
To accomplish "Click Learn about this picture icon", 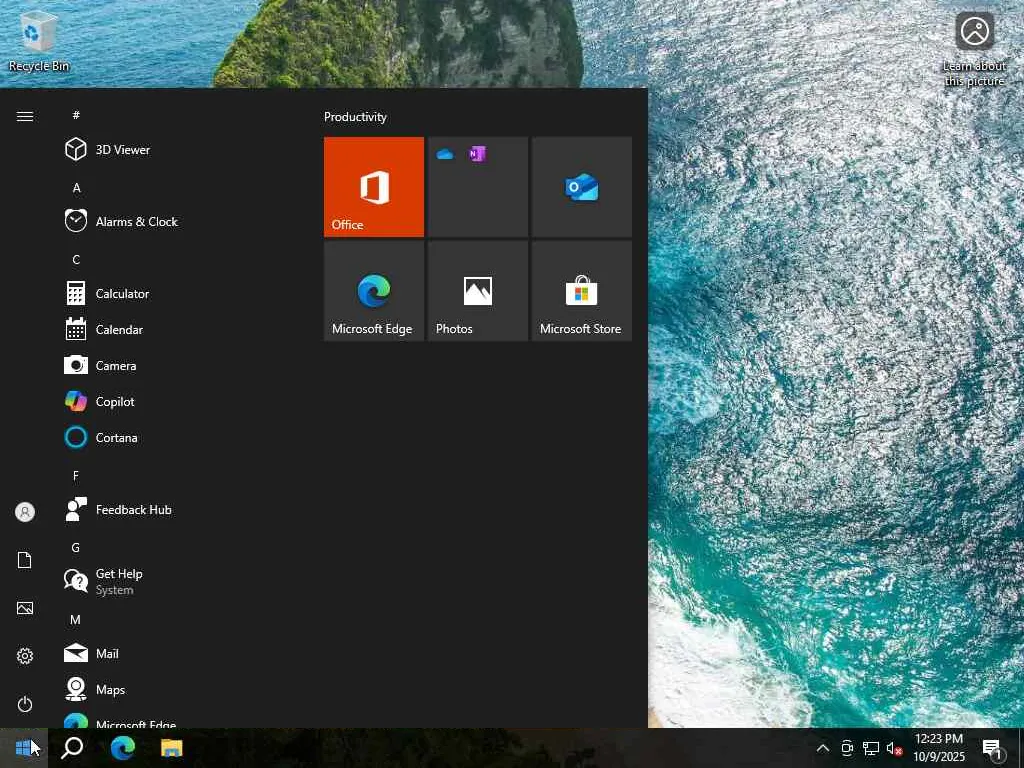I will point(974,51).
